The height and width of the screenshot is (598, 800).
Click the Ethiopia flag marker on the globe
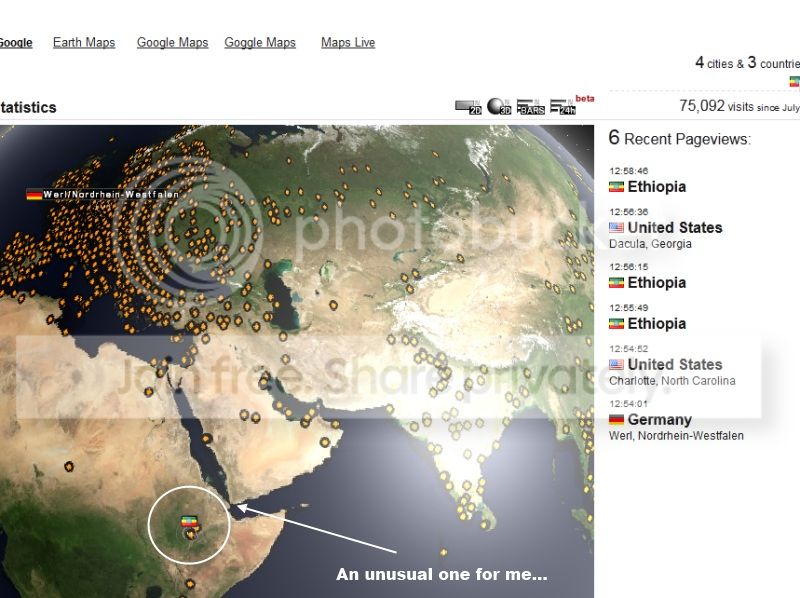tap(189, 521)
